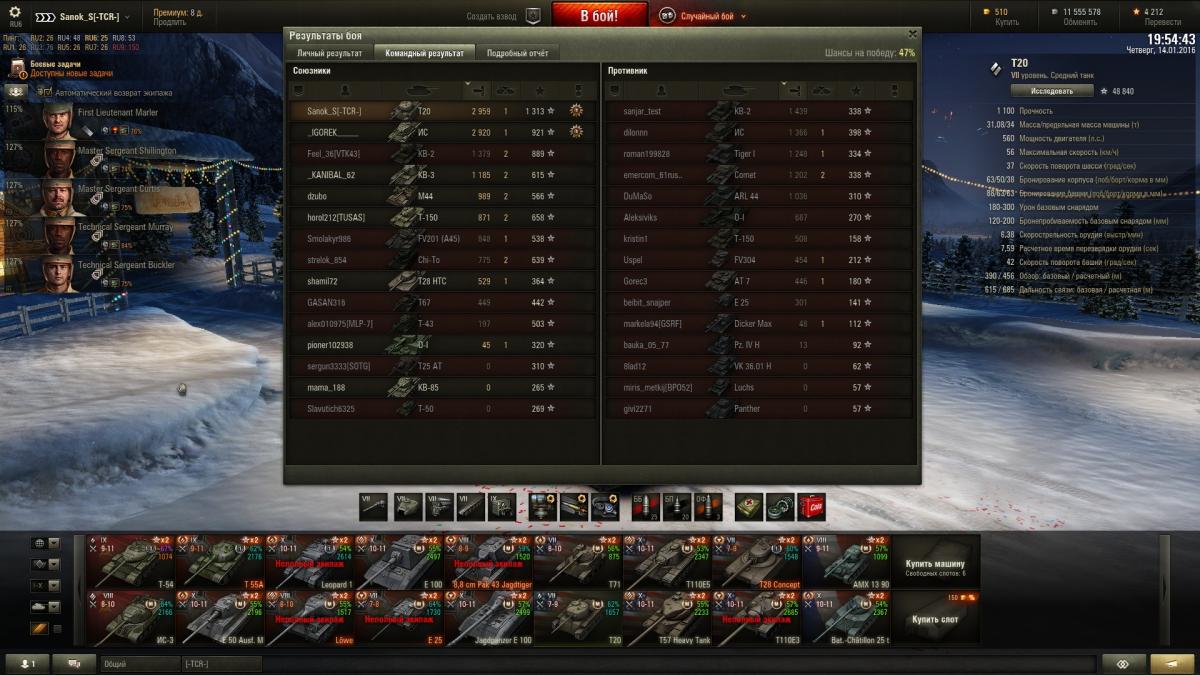Screen dimensions: 1200x675
Task: Click Купить gold link
Action: point(1008,22)
